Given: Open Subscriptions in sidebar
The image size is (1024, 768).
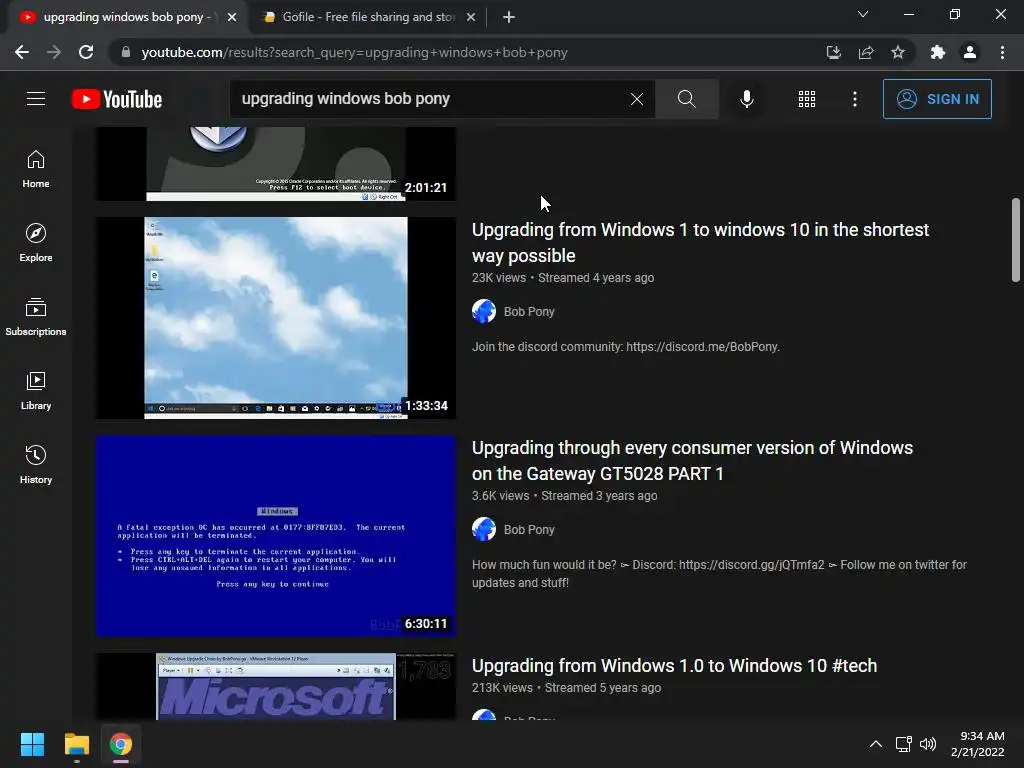Looking at the screenshot, I should coord(36,317).
